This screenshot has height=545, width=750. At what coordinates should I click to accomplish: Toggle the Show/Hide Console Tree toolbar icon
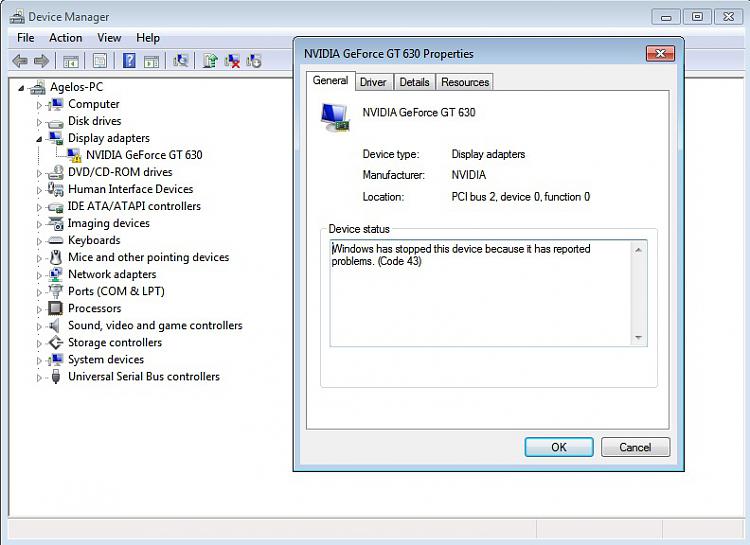coord(71,61)
